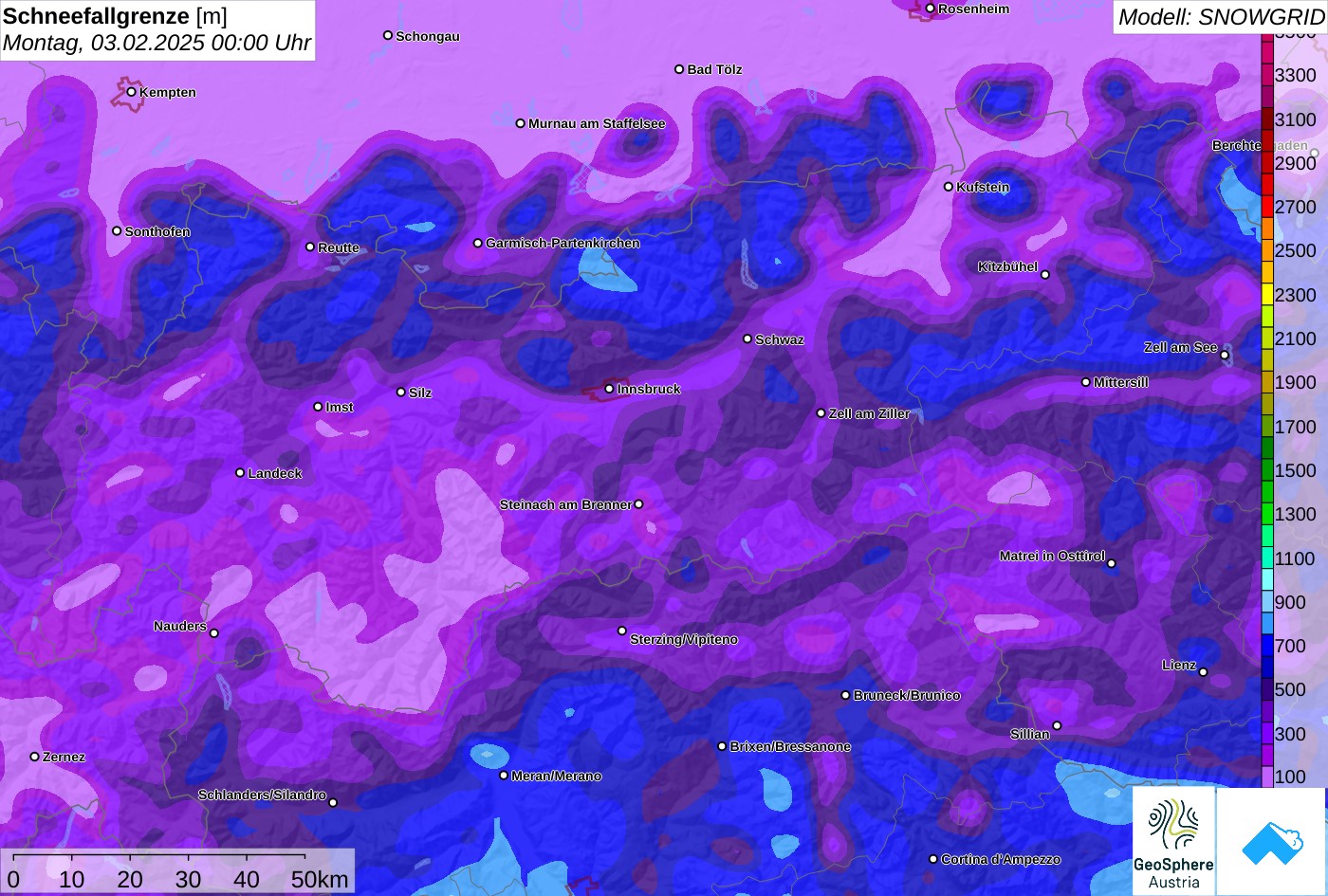Screen dimensions: 1328x896
Task: Click the 900 light blue legend swatch
Action: coord(1267,602)
